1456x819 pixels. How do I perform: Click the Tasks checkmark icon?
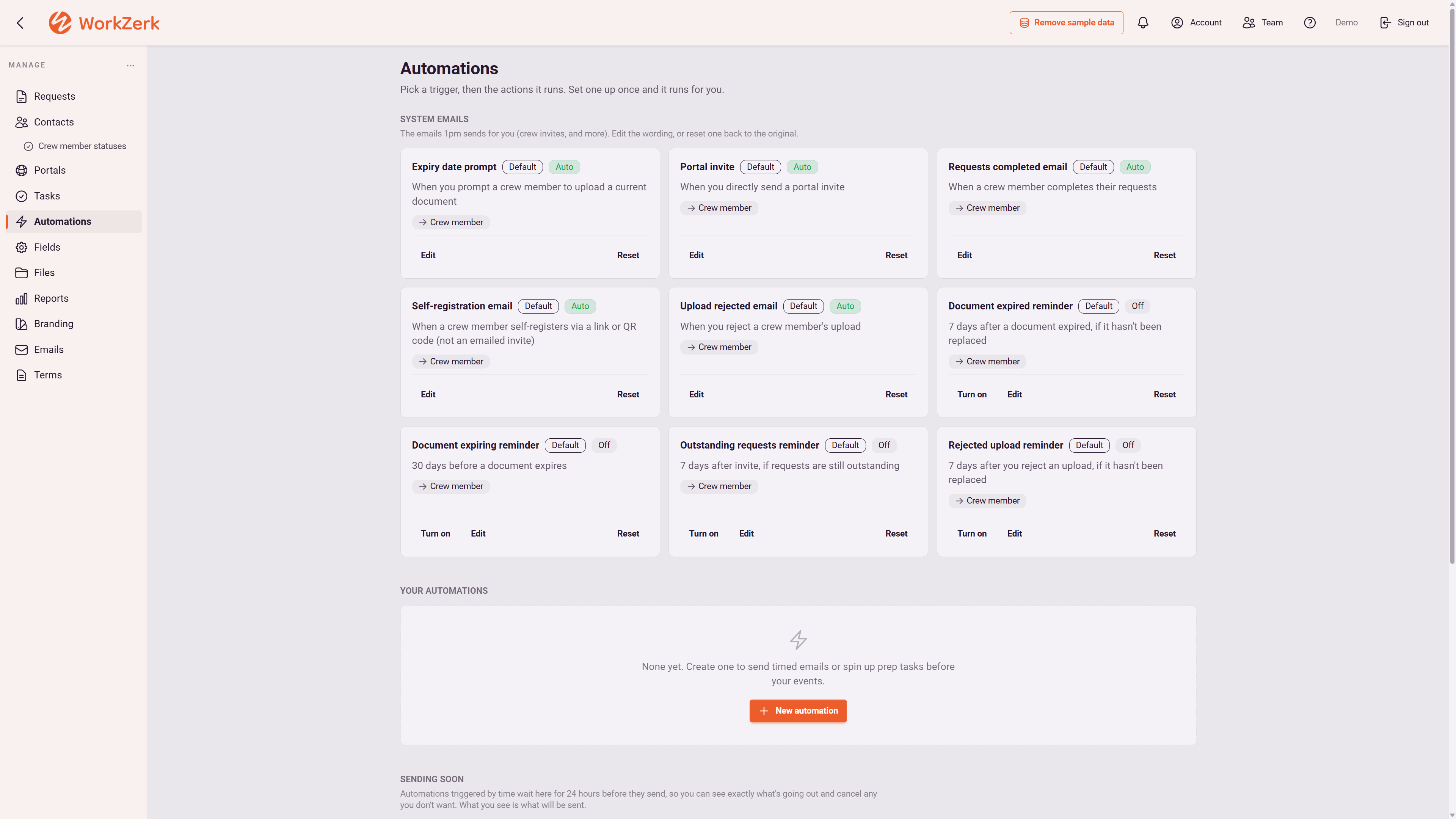tap(22, 196)
